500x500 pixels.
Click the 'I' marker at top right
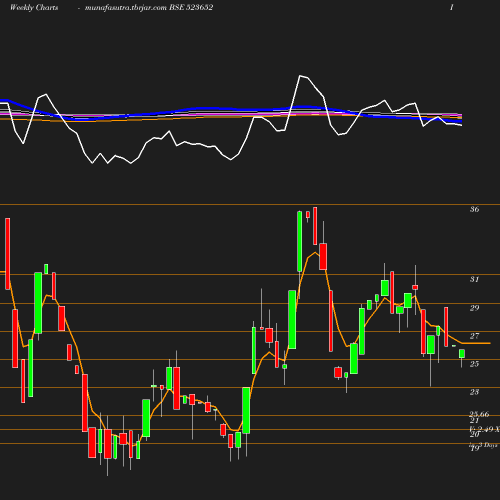(451, 7)
